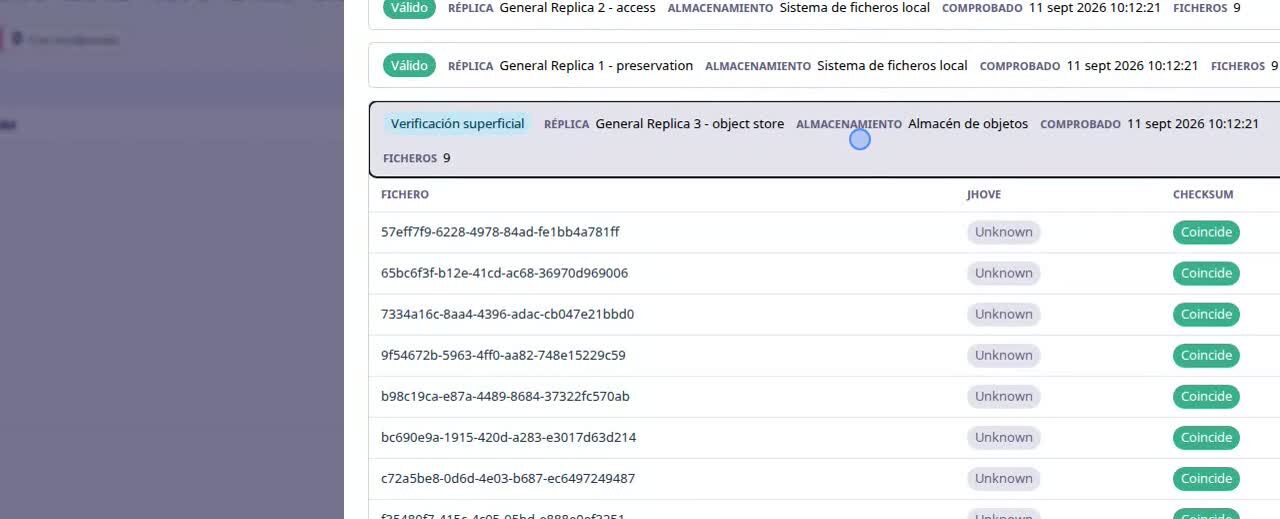Select file b98c19ca-e87a-4489-8684-37322fc570ab
1280x519 pixels.
pyautogui.click(x=505, y=396)
